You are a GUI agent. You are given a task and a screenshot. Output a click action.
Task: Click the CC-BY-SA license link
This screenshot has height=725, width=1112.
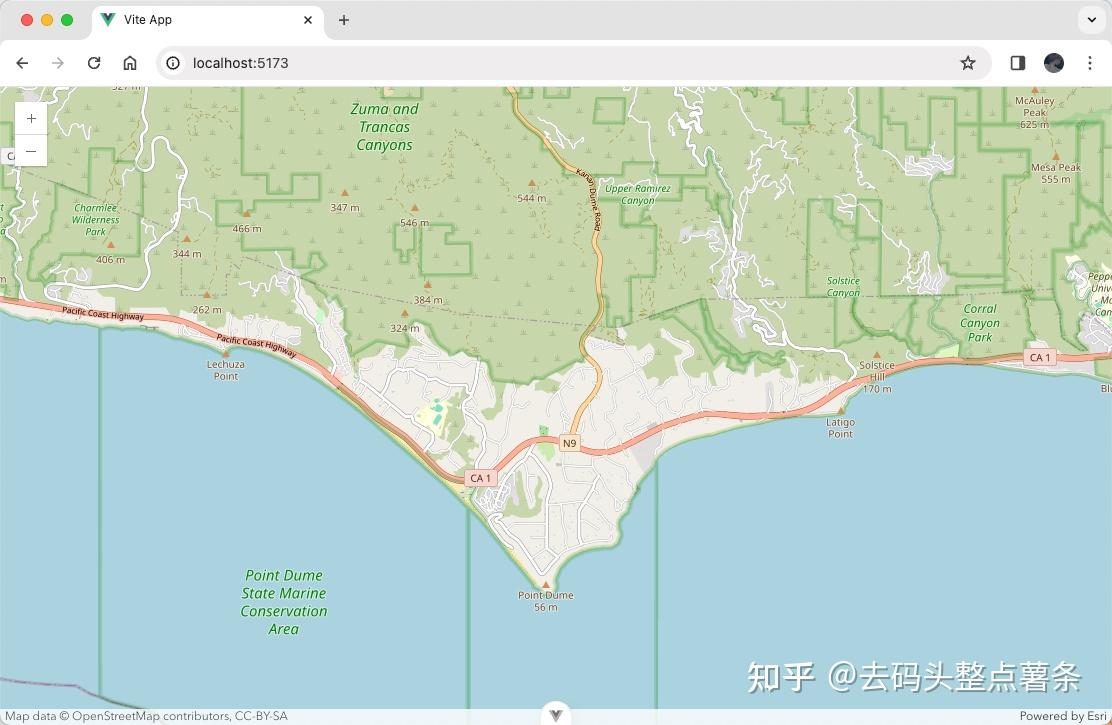(262, 715)
